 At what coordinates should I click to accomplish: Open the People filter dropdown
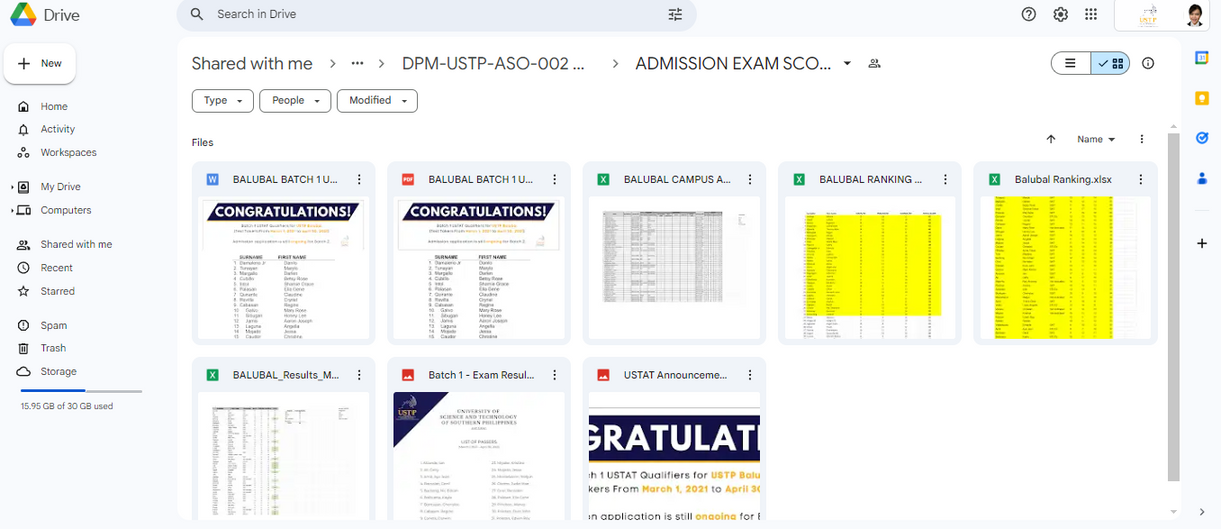295,100
